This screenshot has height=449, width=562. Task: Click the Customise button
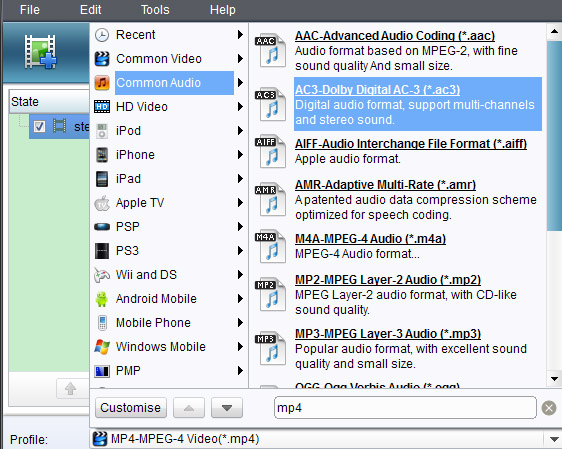tap(131, 408)
